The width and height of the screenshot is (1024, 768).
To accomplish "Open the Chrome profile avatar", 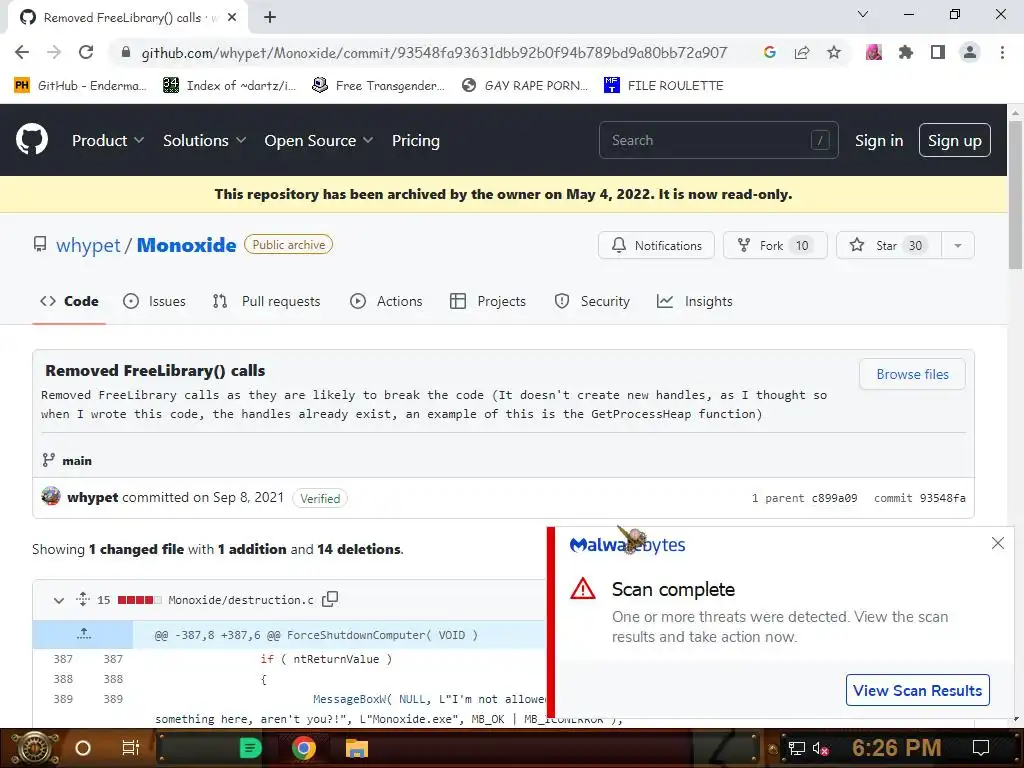I will [x=970, y=52].
